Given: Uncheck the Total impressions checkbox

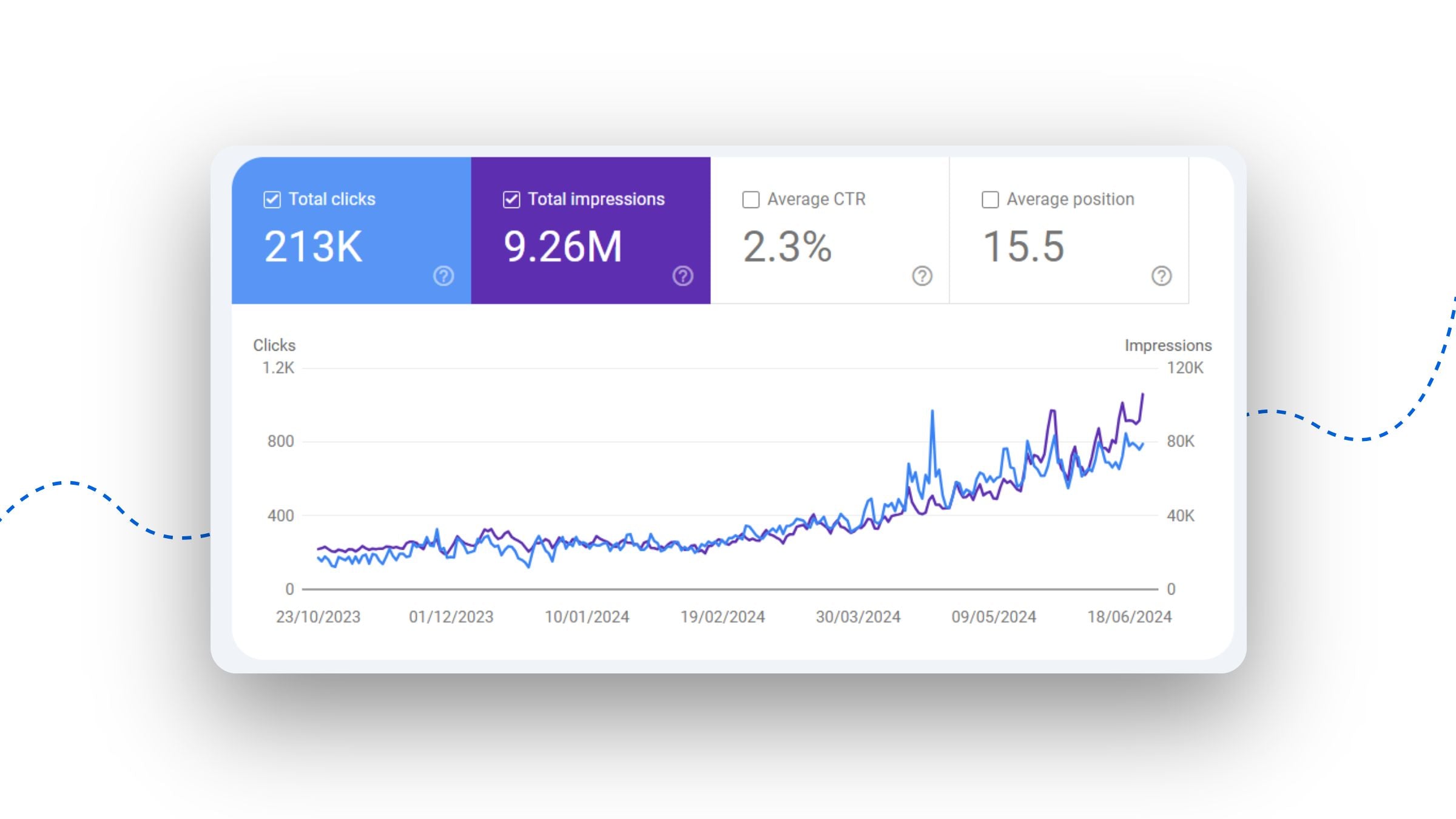Looking at the screenshot, I should [x=511, y=200].
